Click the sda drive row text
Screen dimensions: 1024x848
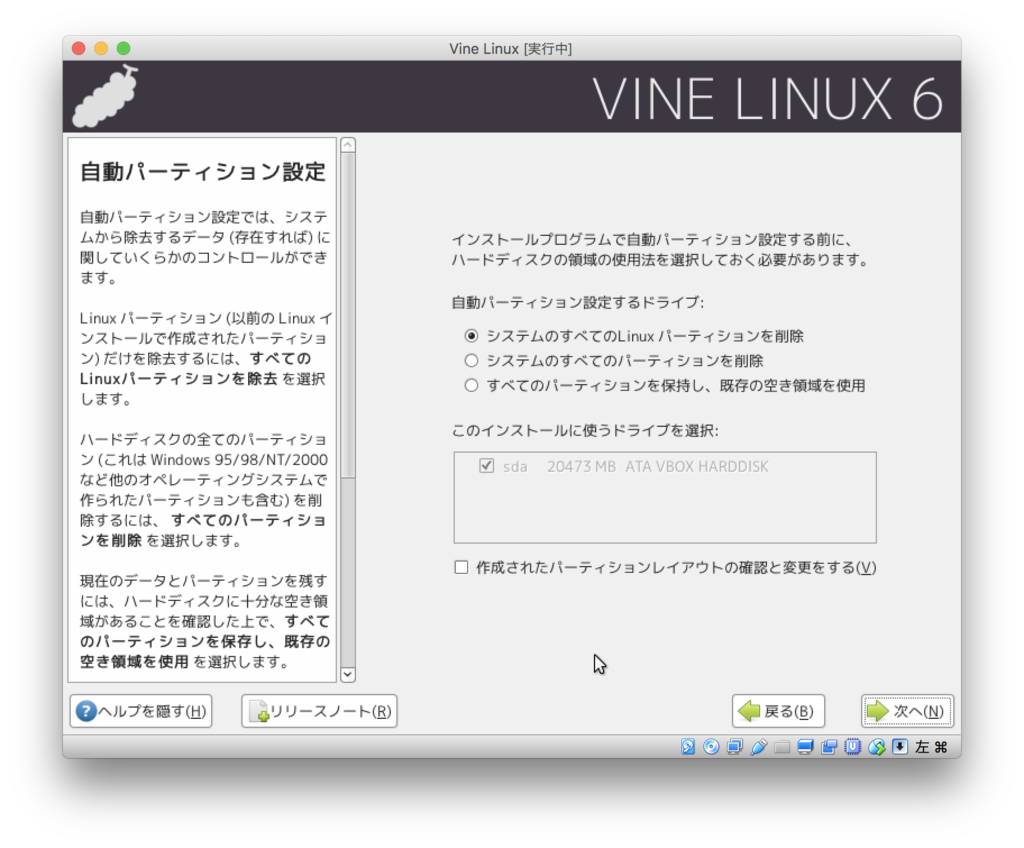coord(515,466)
